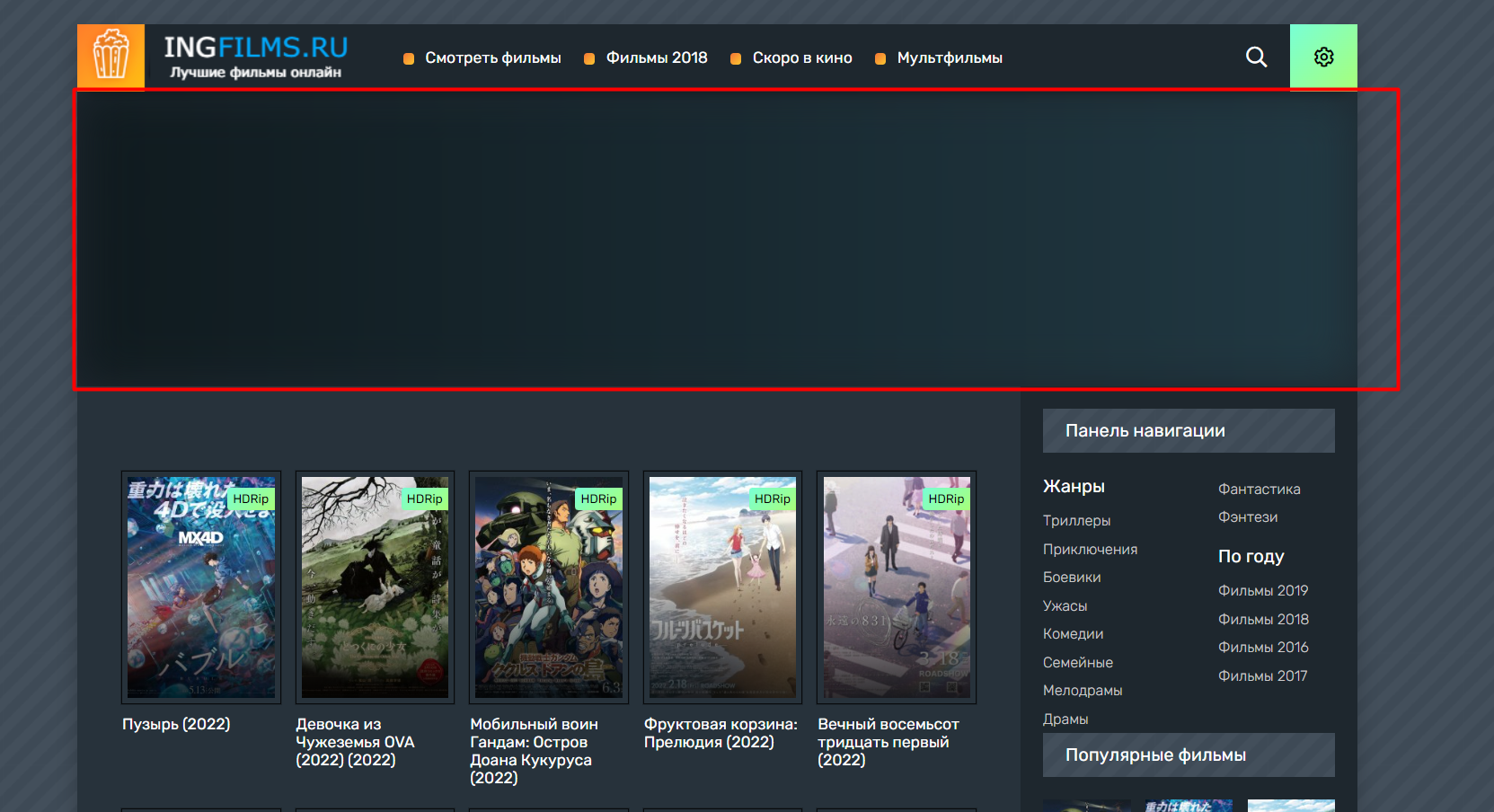Click the Фильмы 2017 year link

1262,676
